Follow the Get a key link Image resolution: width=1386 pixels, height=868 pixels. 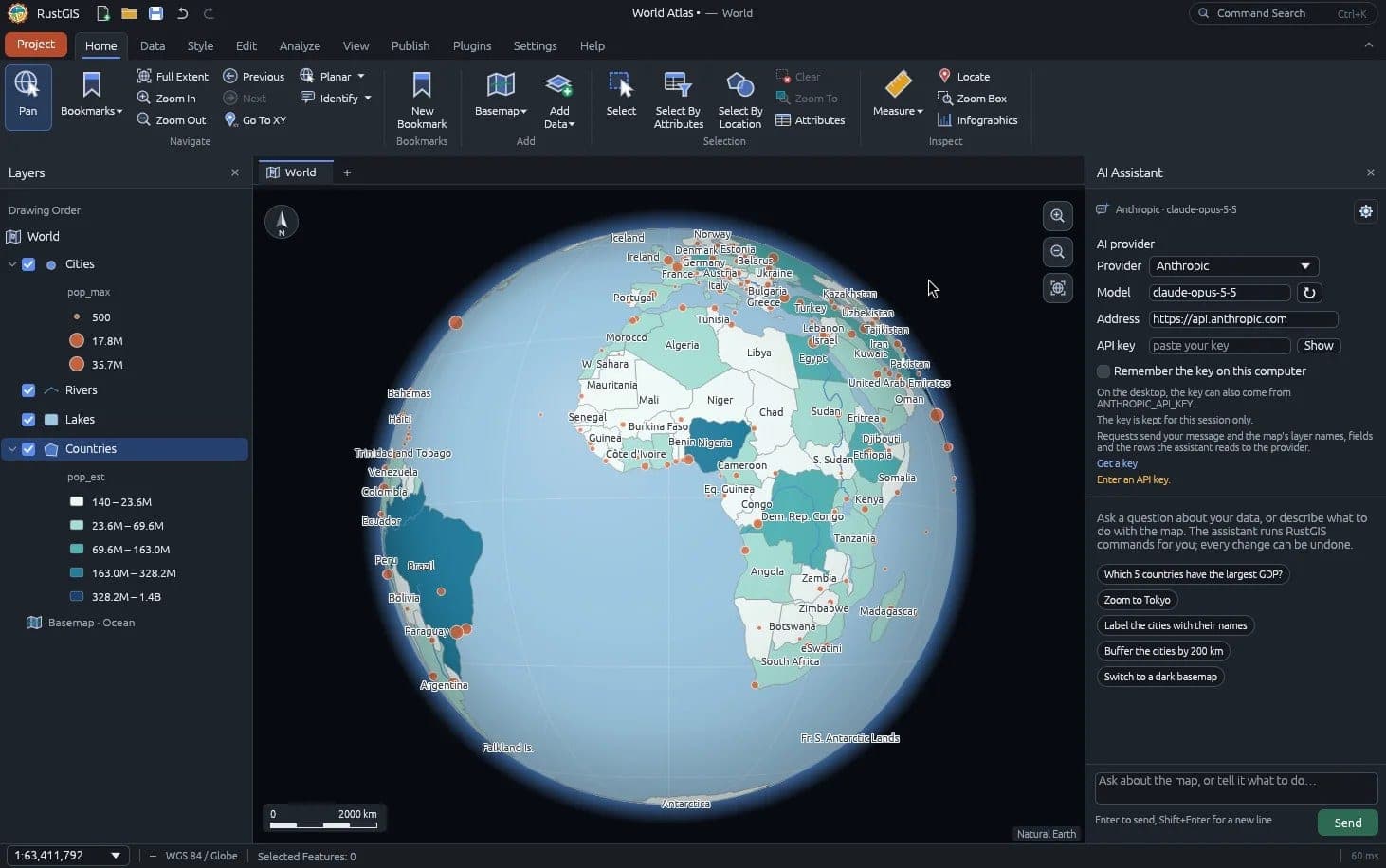point(1117,463)
